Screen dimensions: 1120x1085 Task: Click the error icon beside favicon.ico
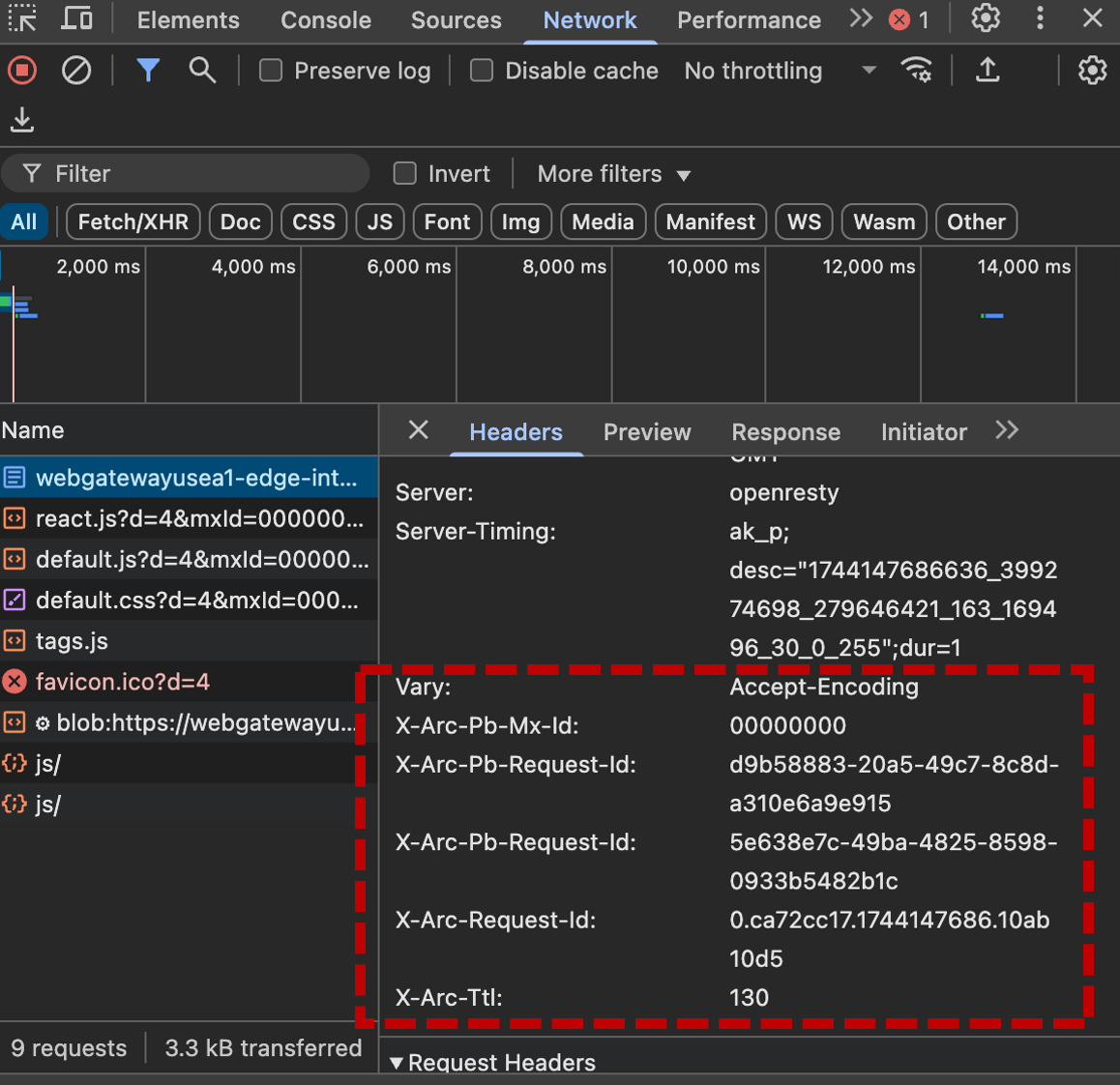(x=15, y=682)
